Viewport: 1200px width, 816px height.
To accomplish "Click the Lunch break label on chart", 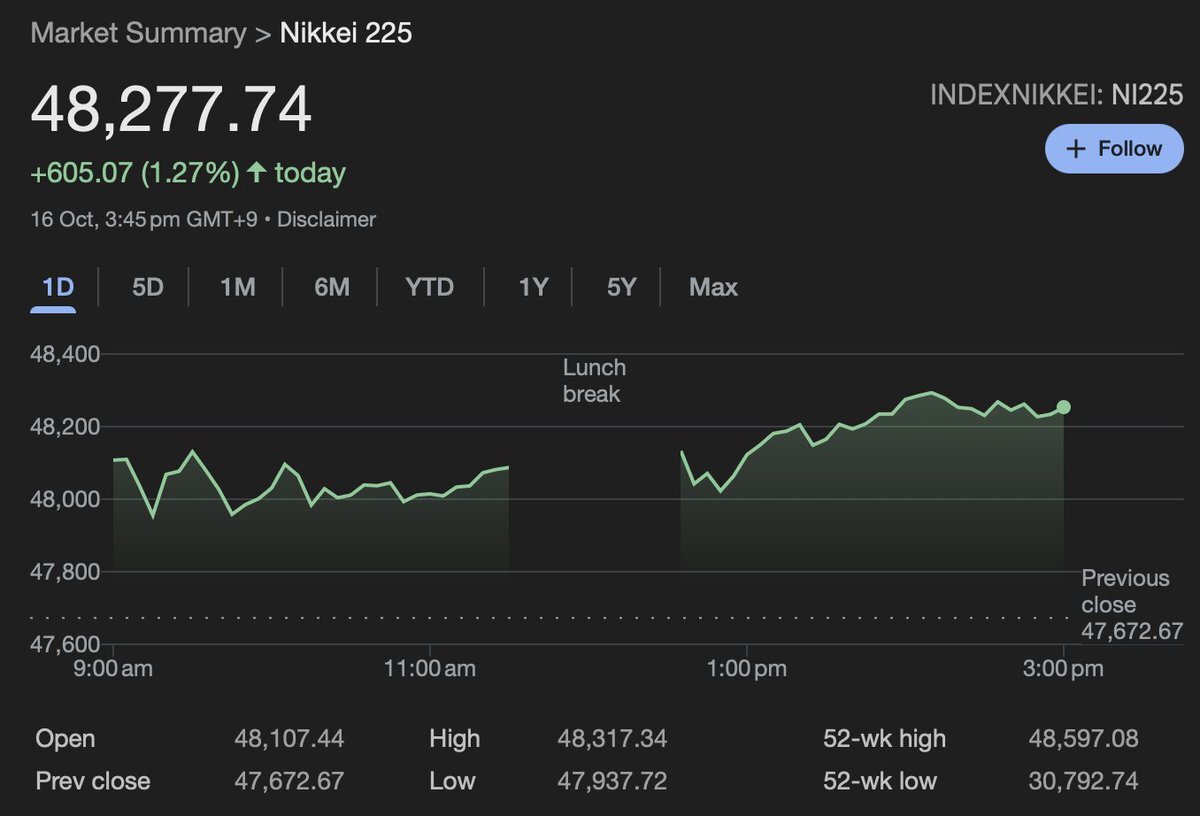I will pyautogui.click(x=594, y=381).
